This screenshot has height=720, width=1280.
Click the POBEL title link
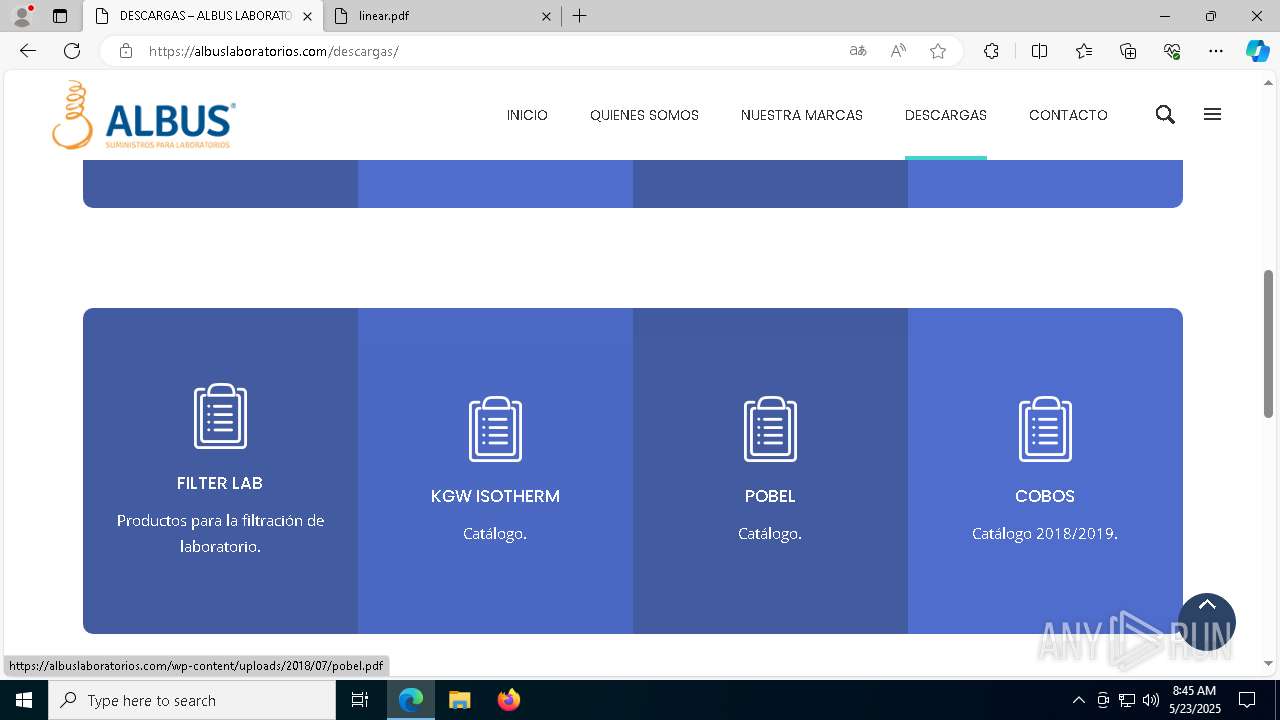770,496
